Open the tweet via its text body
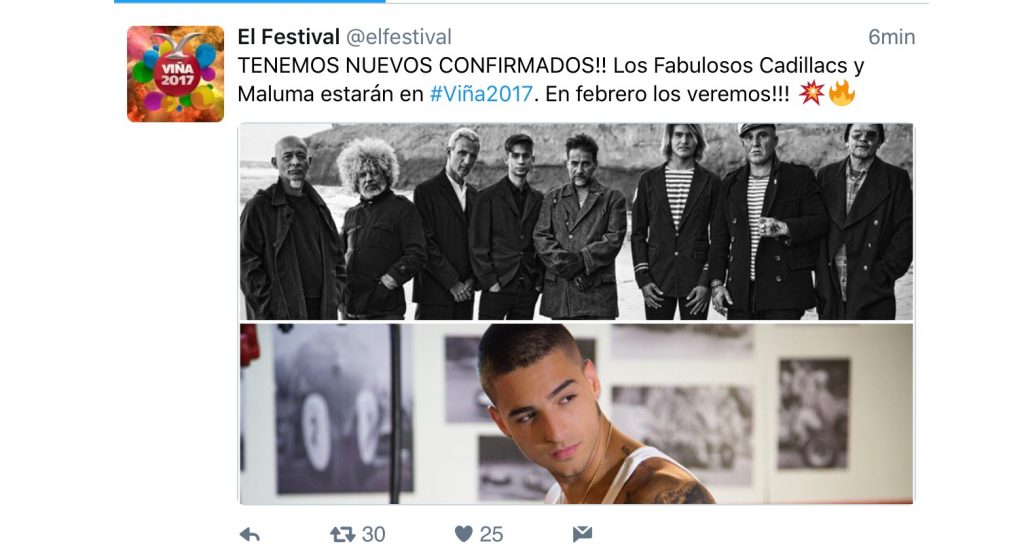 [x=551, y=80]
